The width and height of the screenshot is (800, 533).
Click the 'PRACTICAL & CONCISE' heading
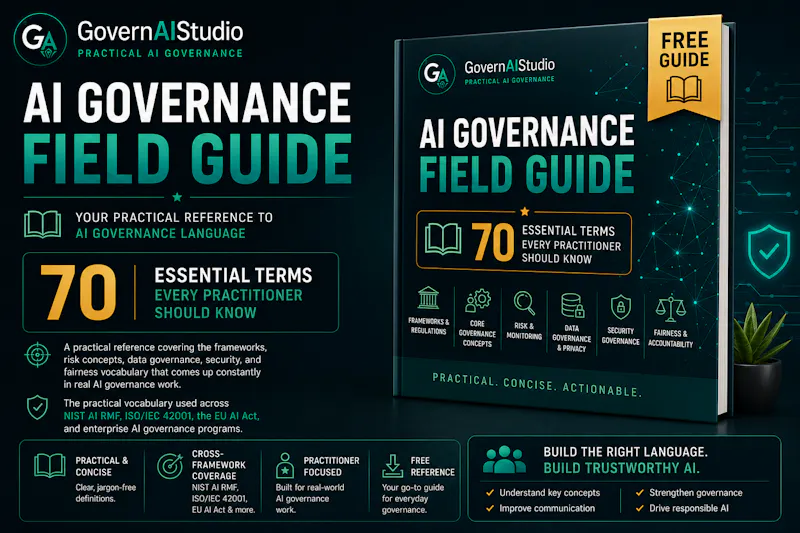[x=102, y=466]
